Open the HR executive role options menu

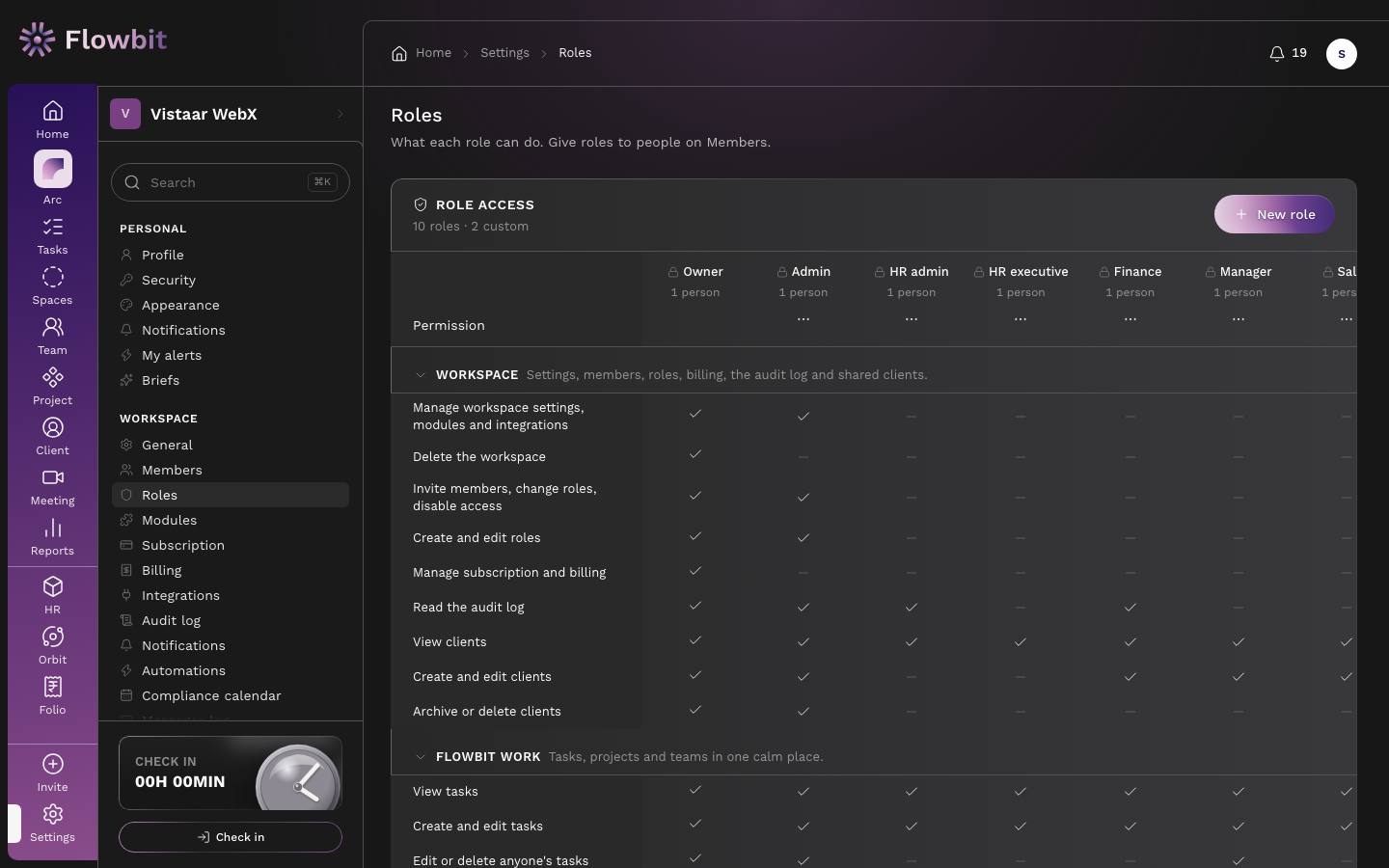[1021, 319]
